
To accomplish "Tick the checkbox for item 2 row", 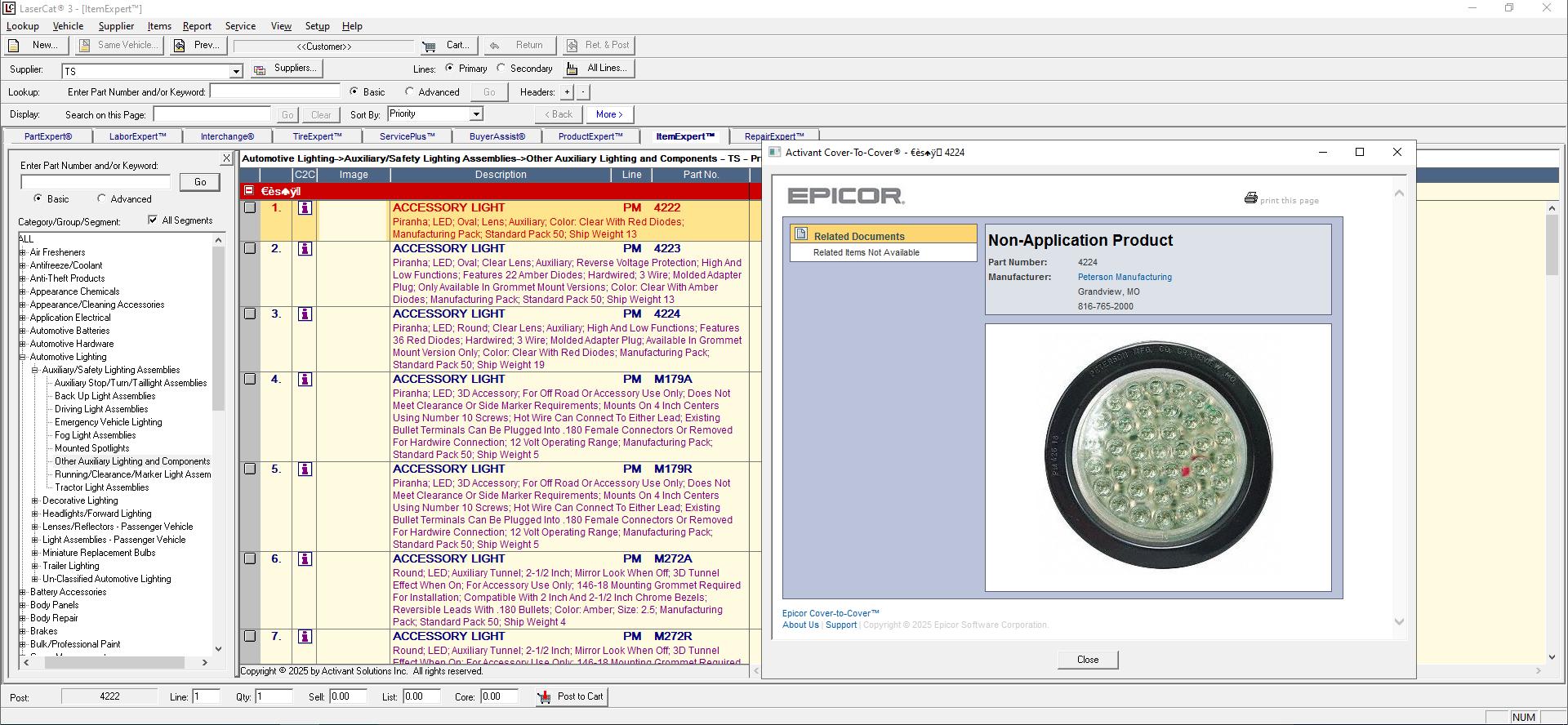I will (x=250, y=248).
